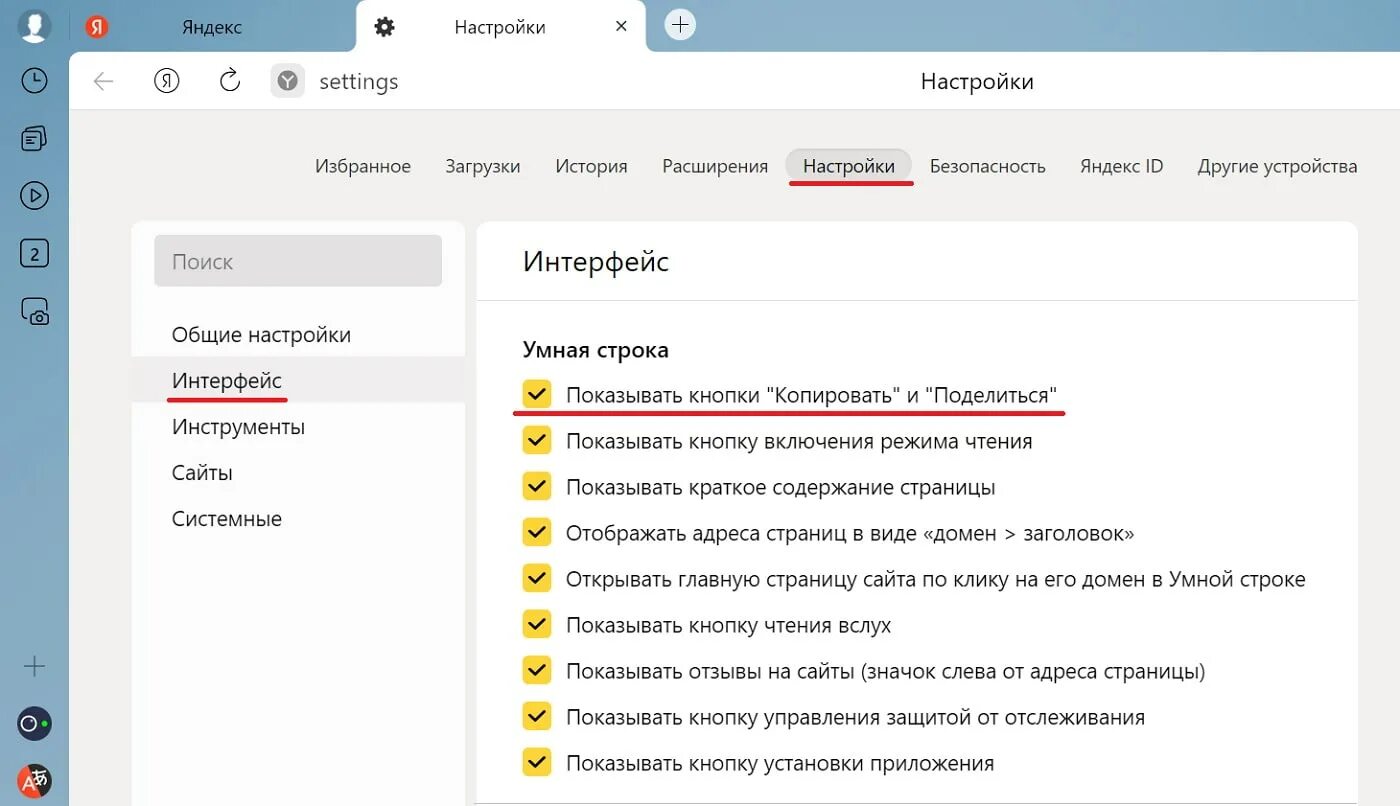Open the История section

coord(591,166)
